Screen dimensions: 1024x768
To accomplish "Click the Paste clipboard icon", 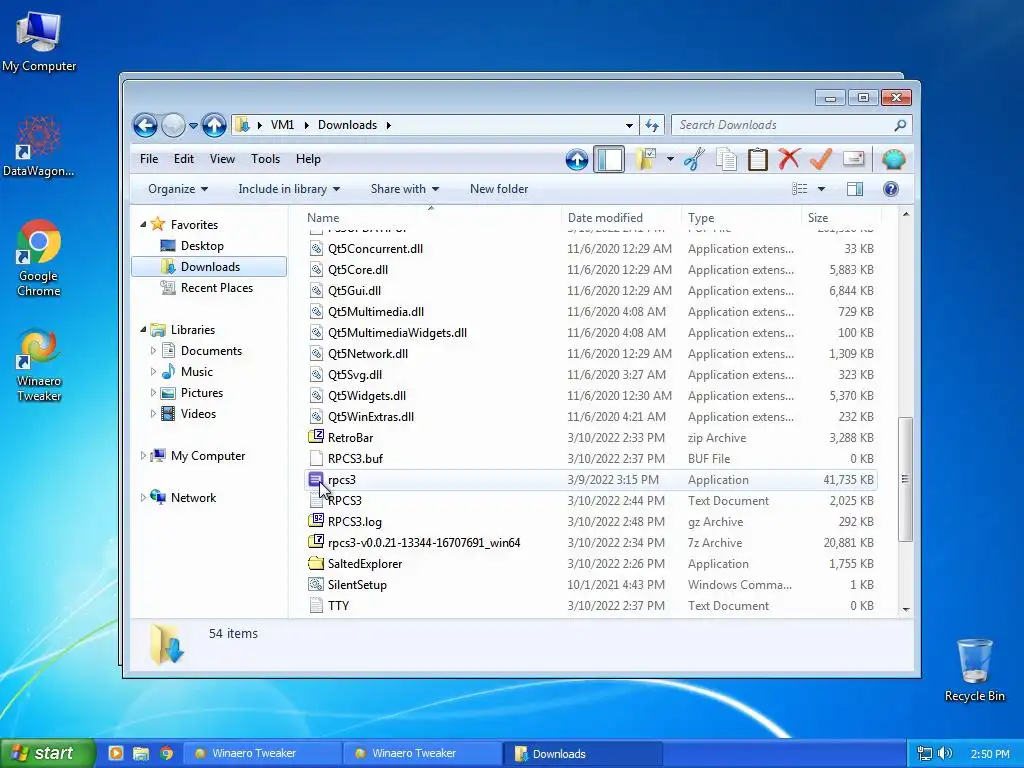I will pos(758,159).
